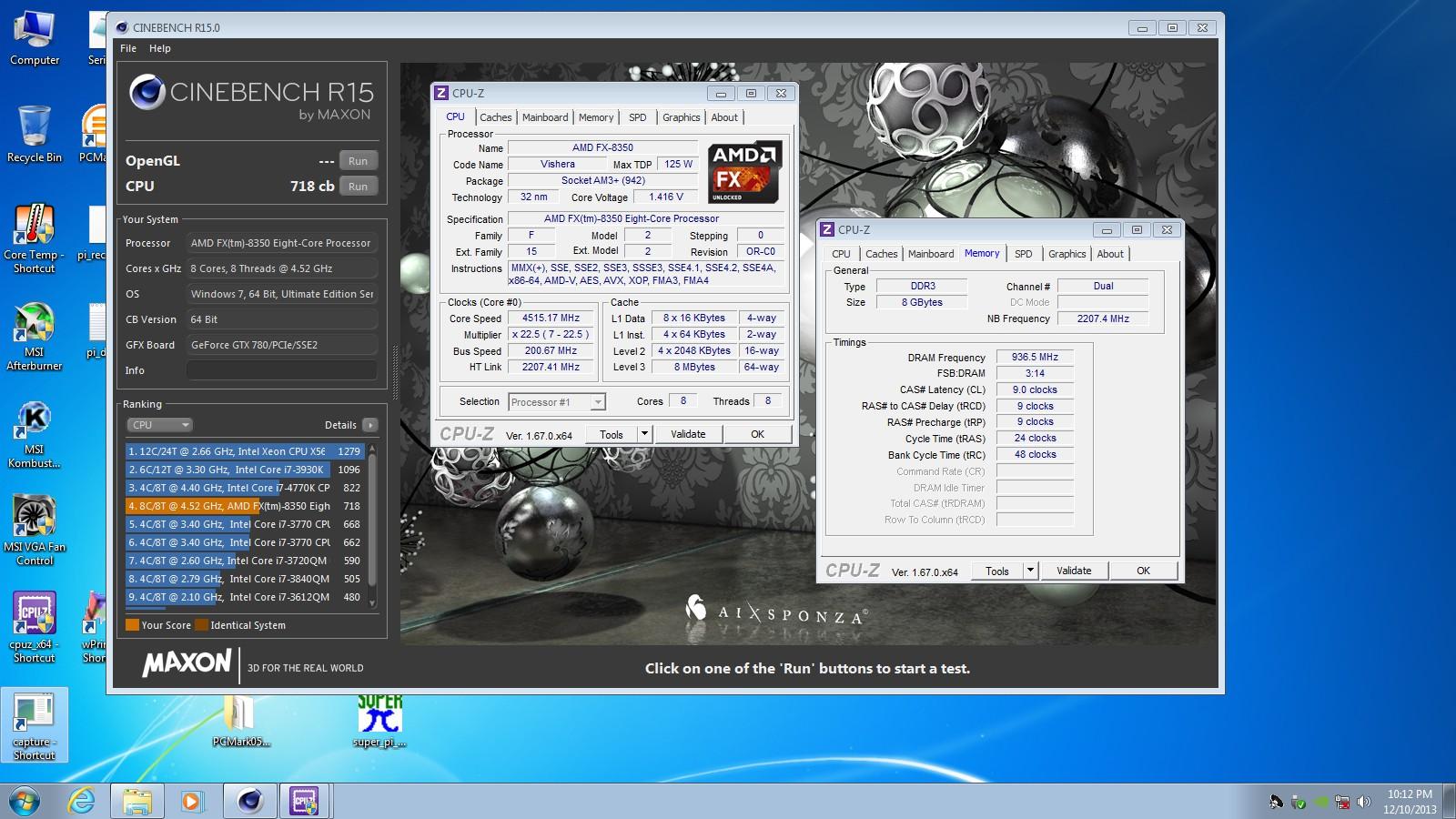Click the network icon in system tray
Image resolution: width=1456 pixels, height=819 pixels.
1341,802
